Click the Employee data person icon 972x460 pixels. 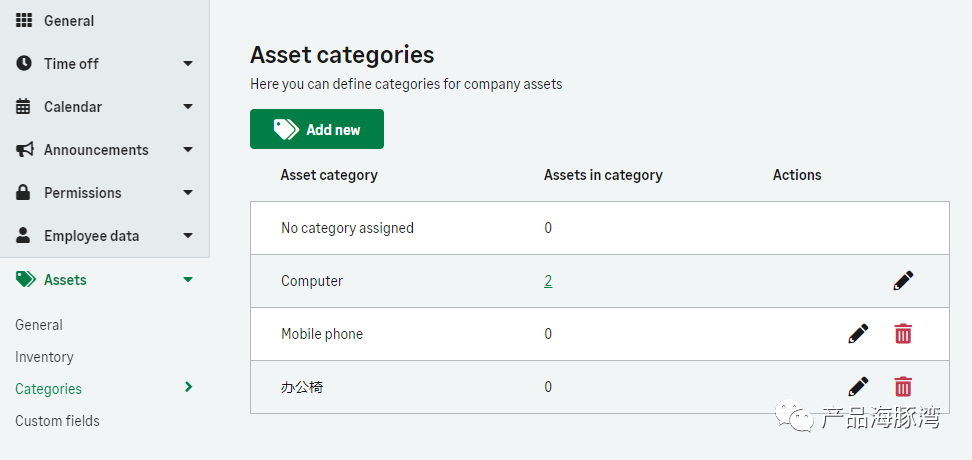click(x=25, y=236)
